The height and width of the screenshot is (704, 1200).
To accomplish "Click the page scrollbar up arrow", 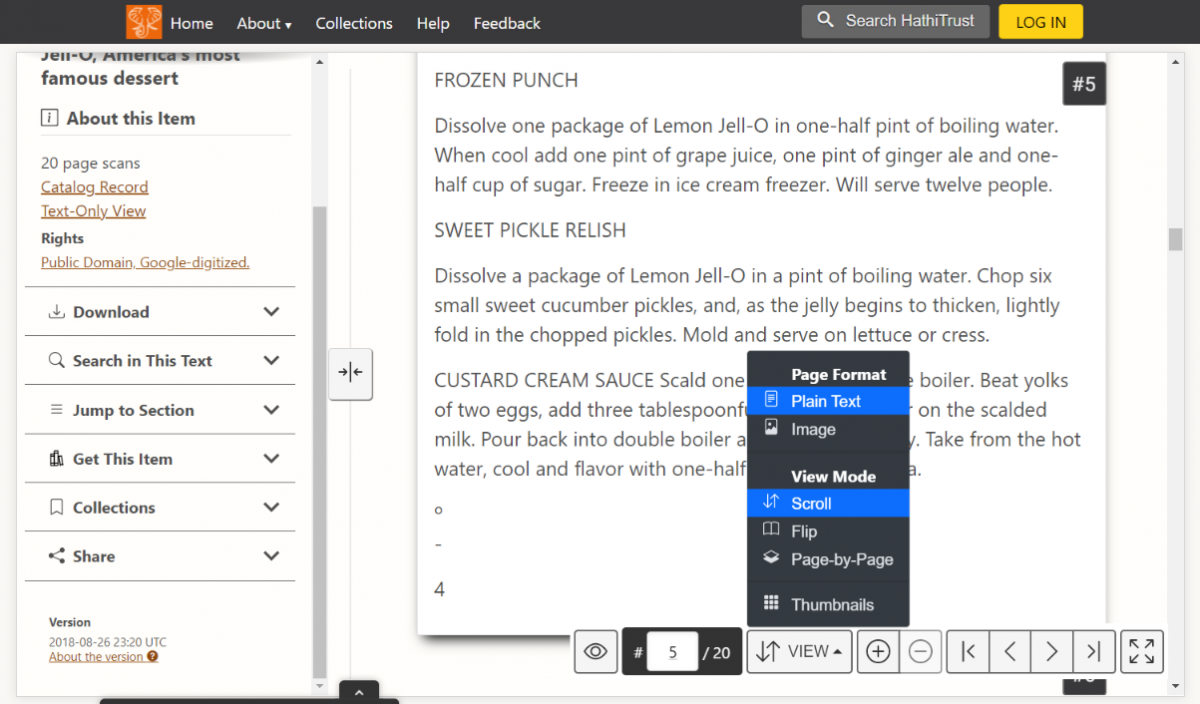I will point(1176,62).
